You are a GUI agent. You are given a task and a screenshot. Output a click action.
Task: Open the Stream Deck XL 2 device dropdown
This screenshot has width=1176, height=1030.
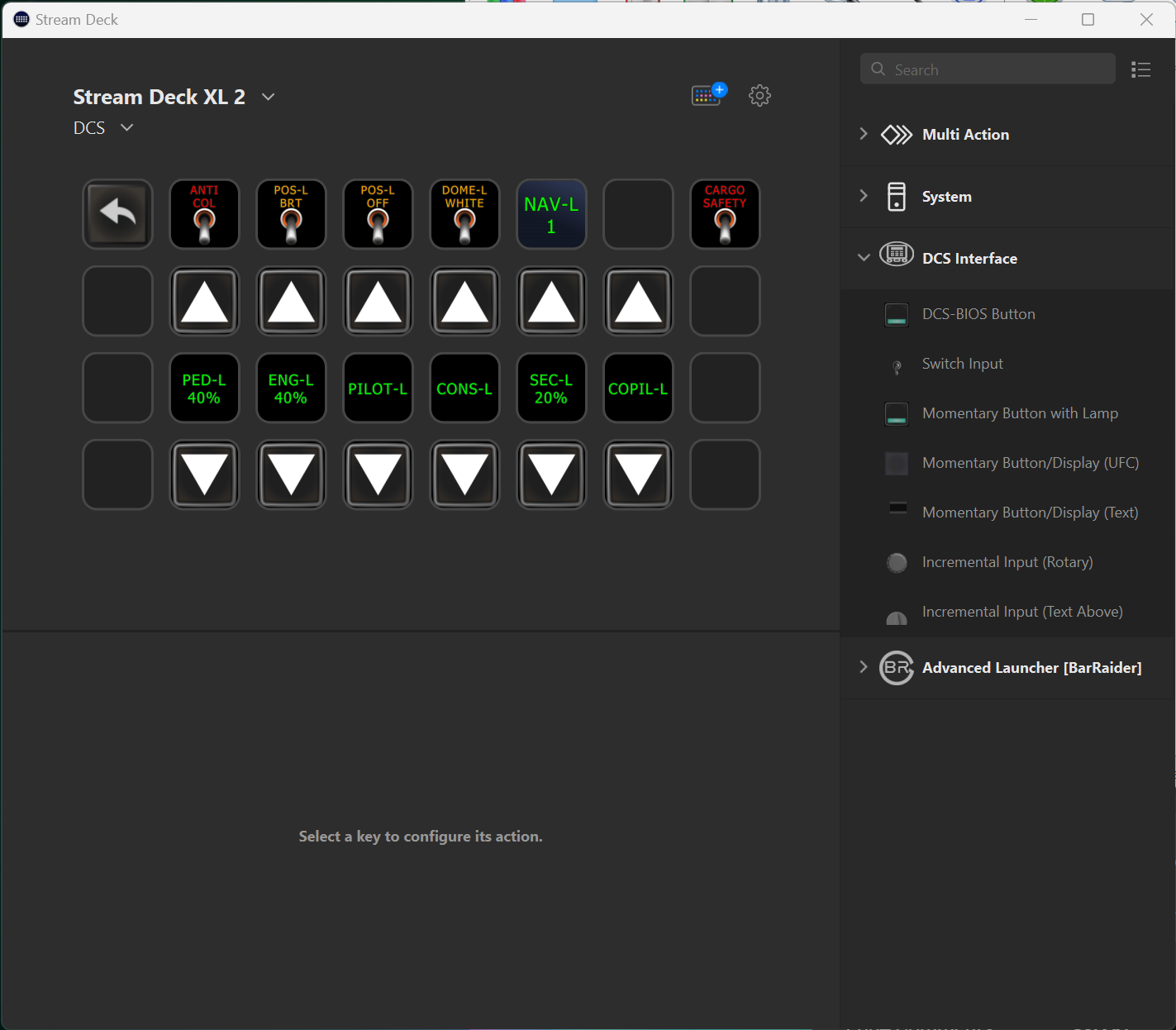coord(268,97)
